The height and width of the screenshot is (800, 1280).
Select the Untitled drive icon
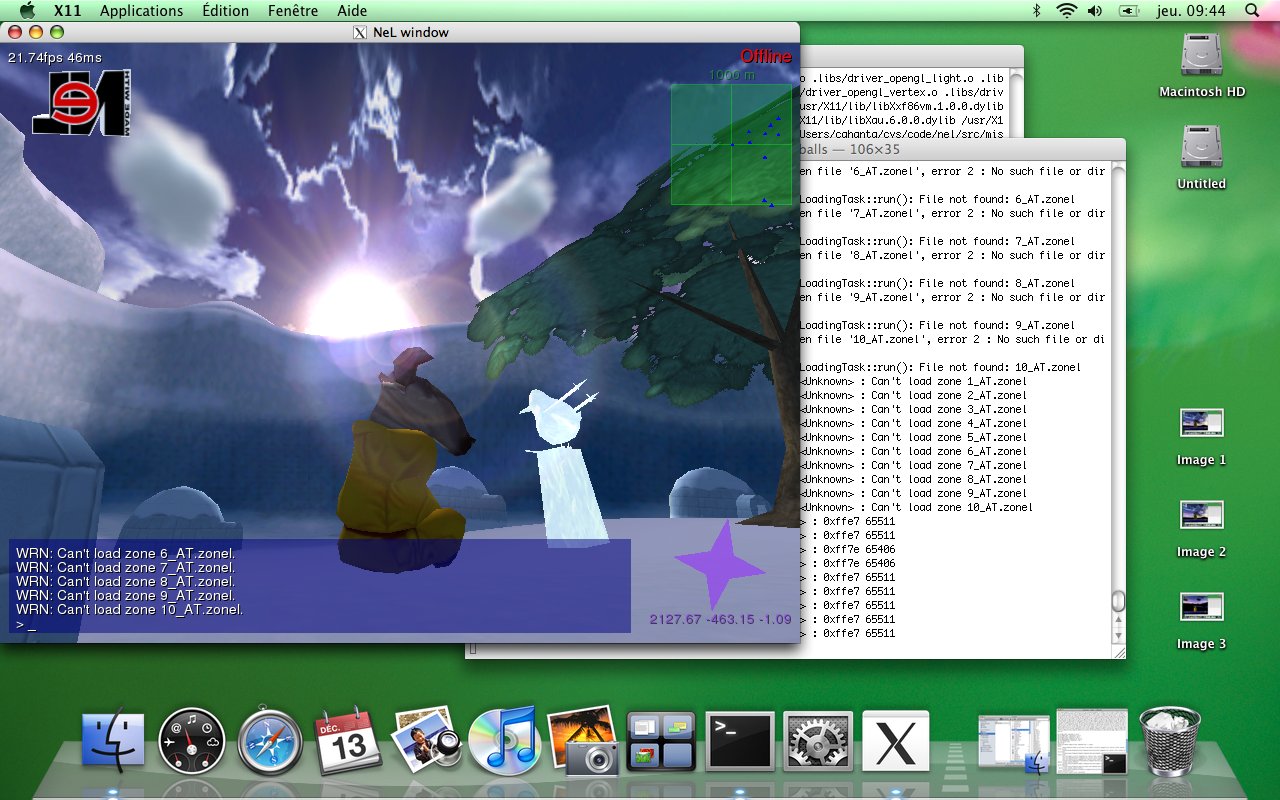coord(1201,148)
